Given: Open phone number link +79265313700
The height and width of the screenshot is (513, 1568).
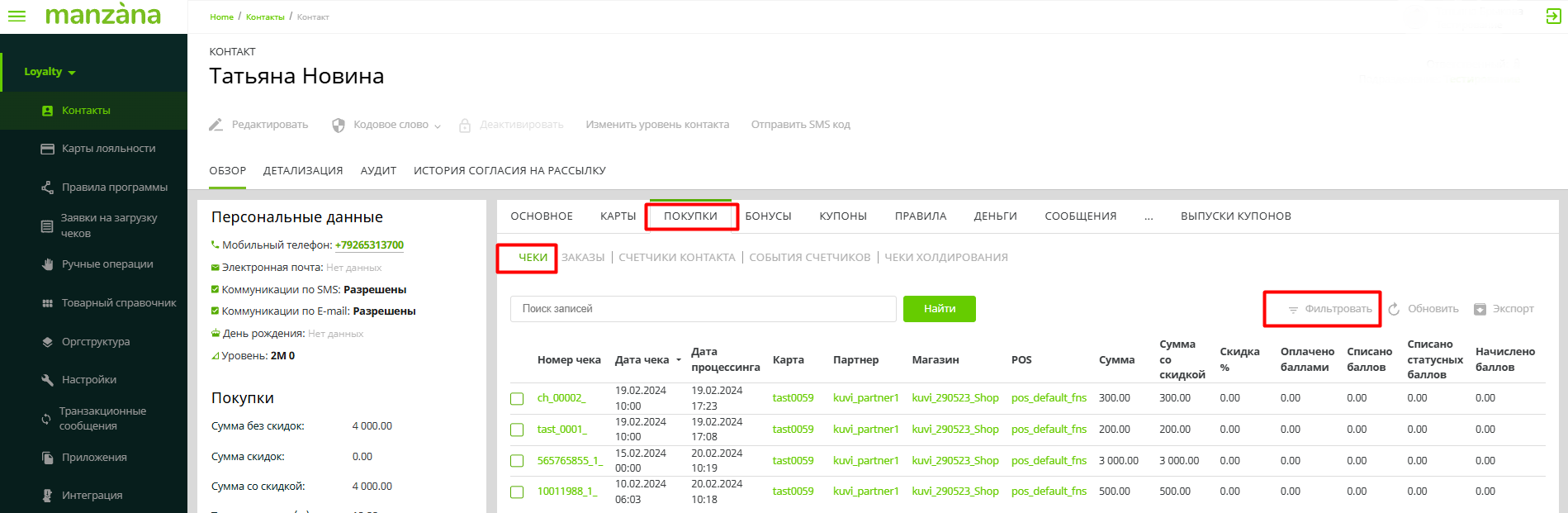Looking at the screenshot, I should [369, 245].
